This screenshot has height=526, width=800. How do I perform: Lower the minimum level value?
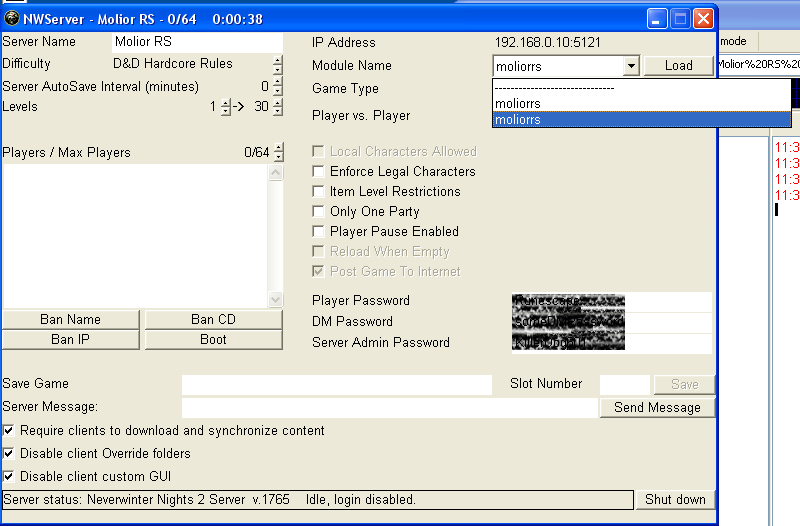(226, 111)
